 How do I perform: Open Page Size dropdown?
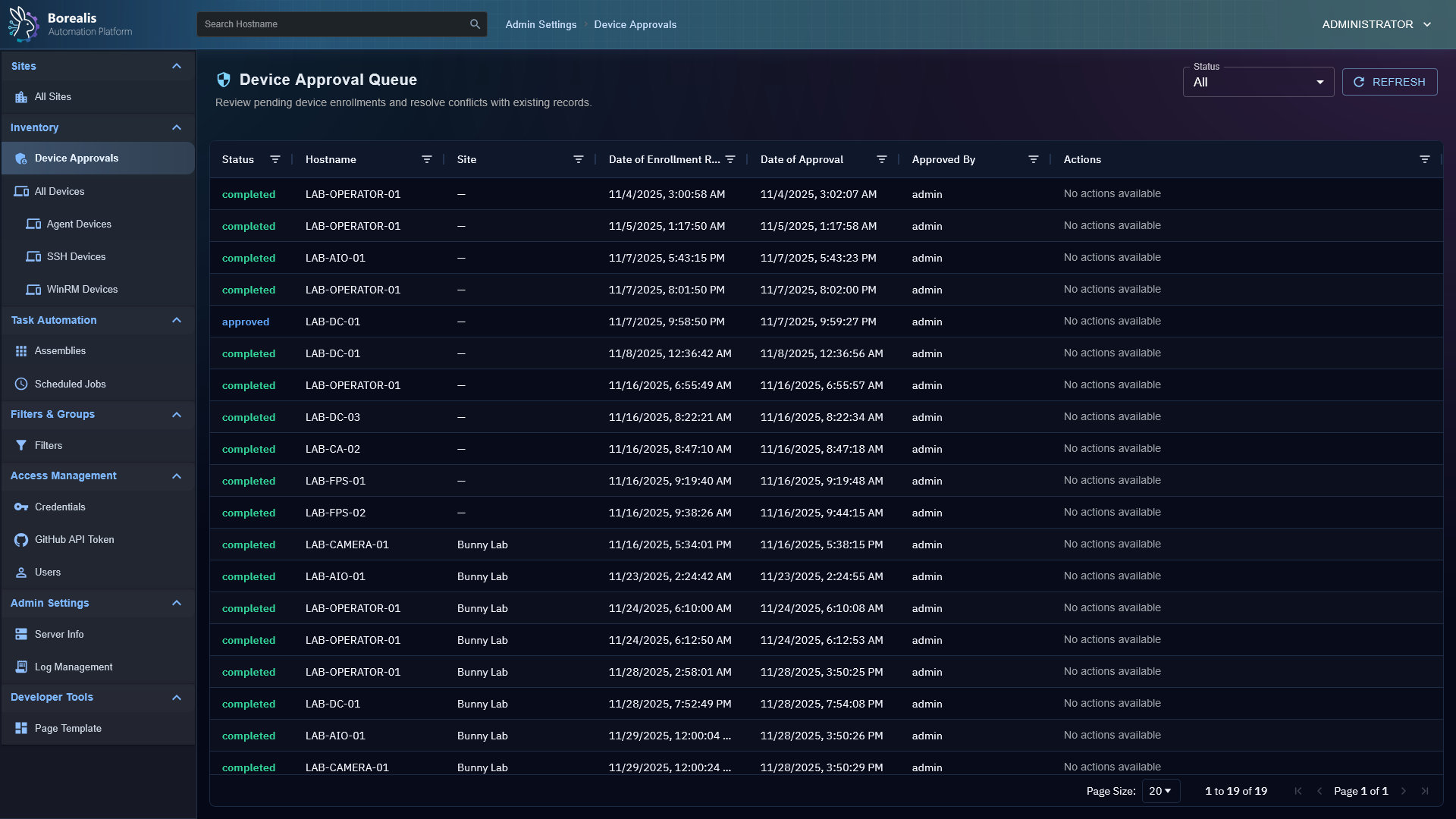click(x=1160, y=791)
